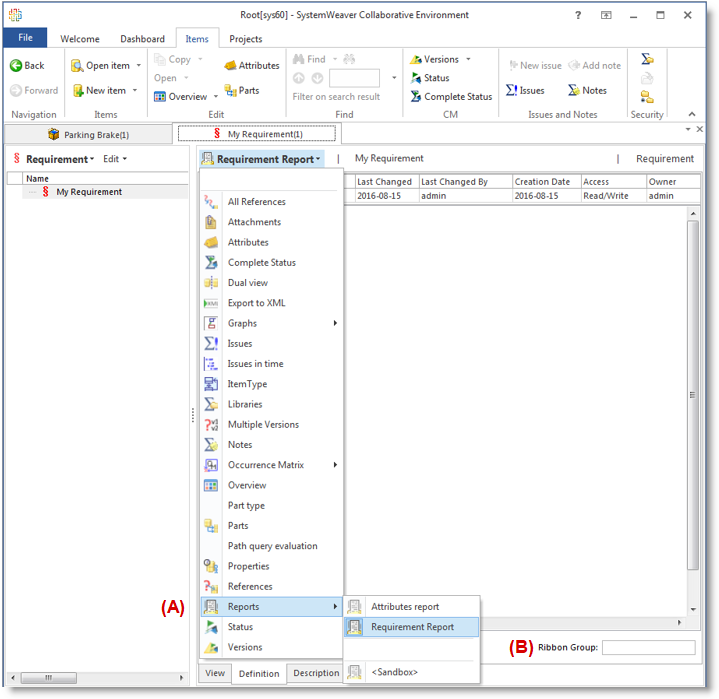Collapse the ribbon with the chevron
This screenshot has height=699, width=719.
pos(691,114)
